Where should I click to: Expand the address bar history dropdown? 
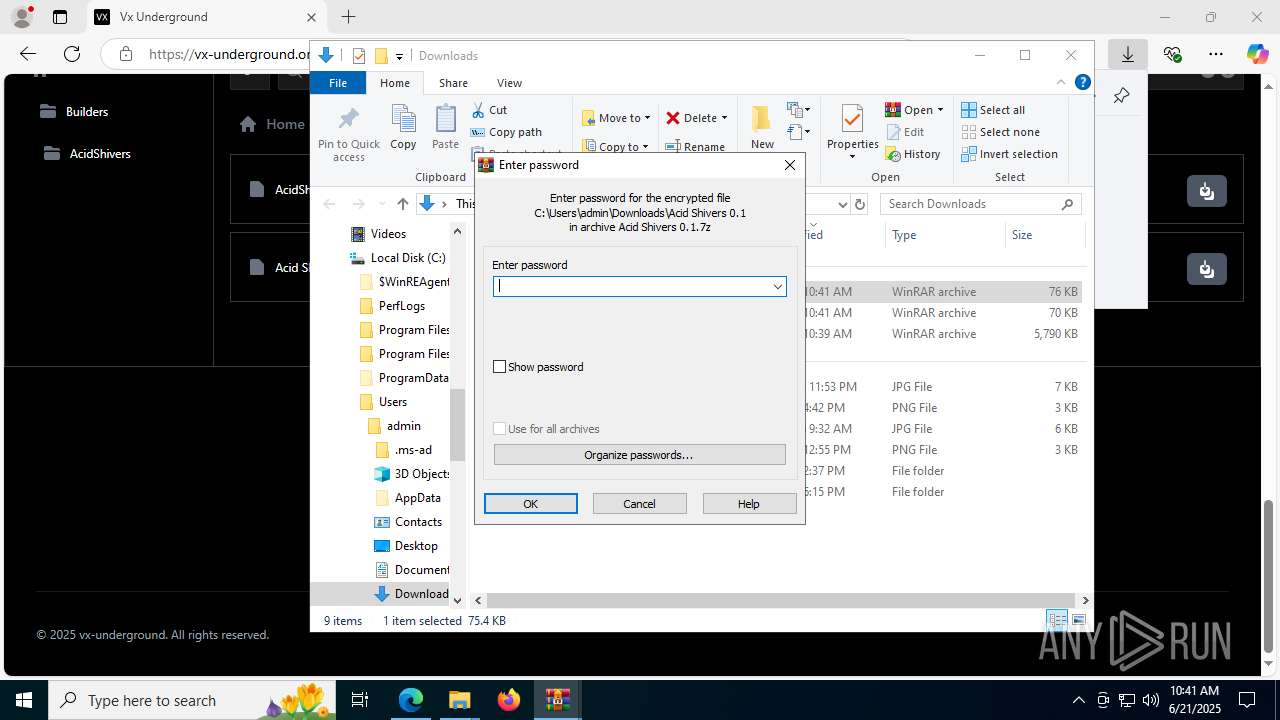coord(842,204)
